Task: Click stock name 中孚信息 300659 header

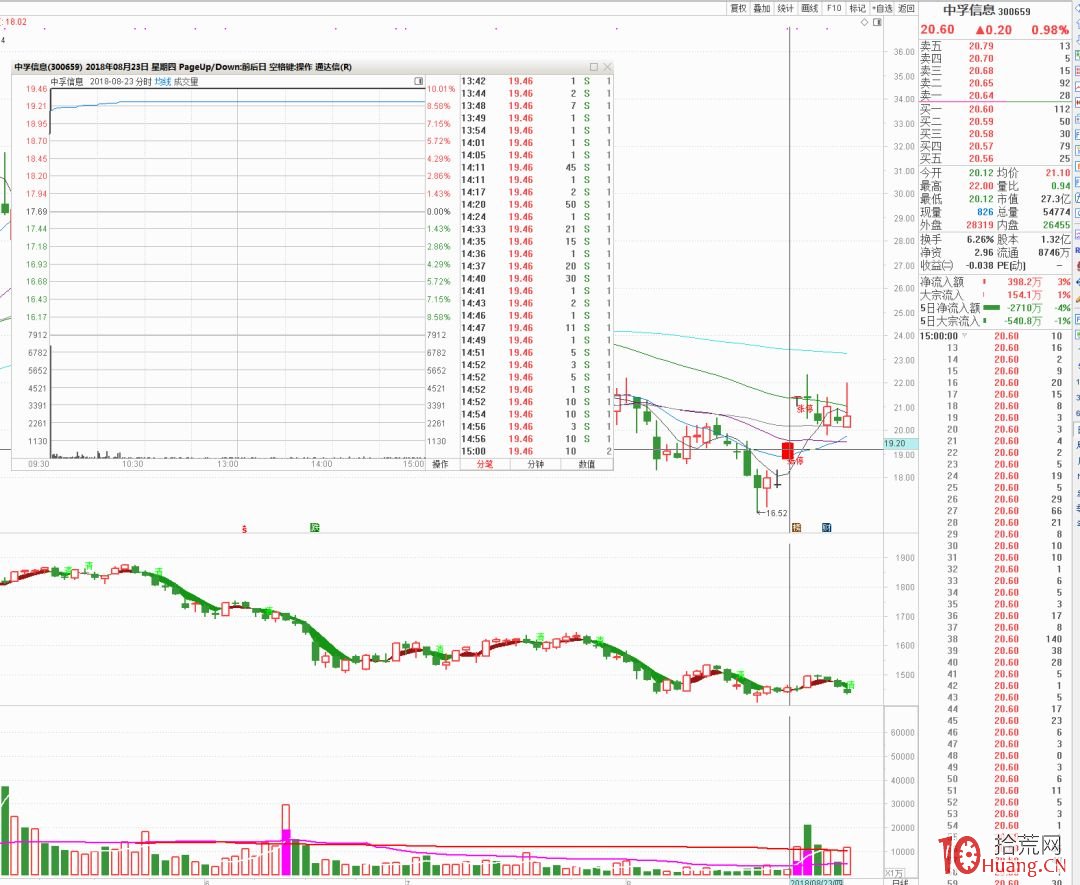Action: (x=986, y=10)
